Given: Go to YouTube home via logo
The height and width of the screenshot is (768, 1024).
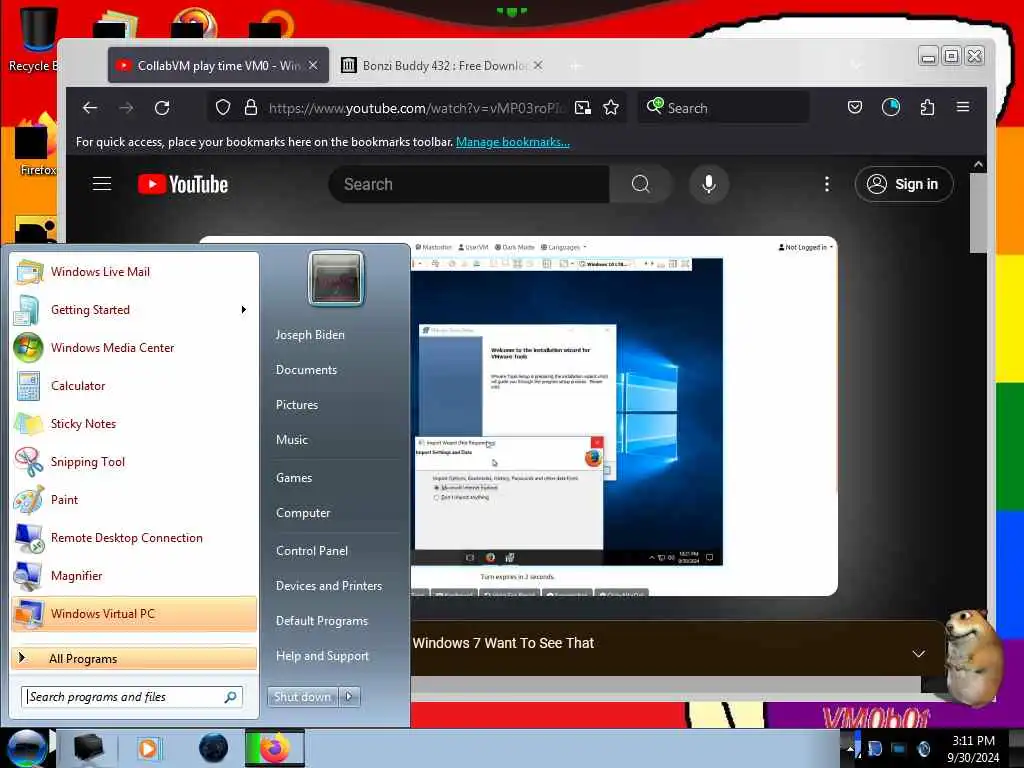Looking at the screenshot, I should 183,184.
